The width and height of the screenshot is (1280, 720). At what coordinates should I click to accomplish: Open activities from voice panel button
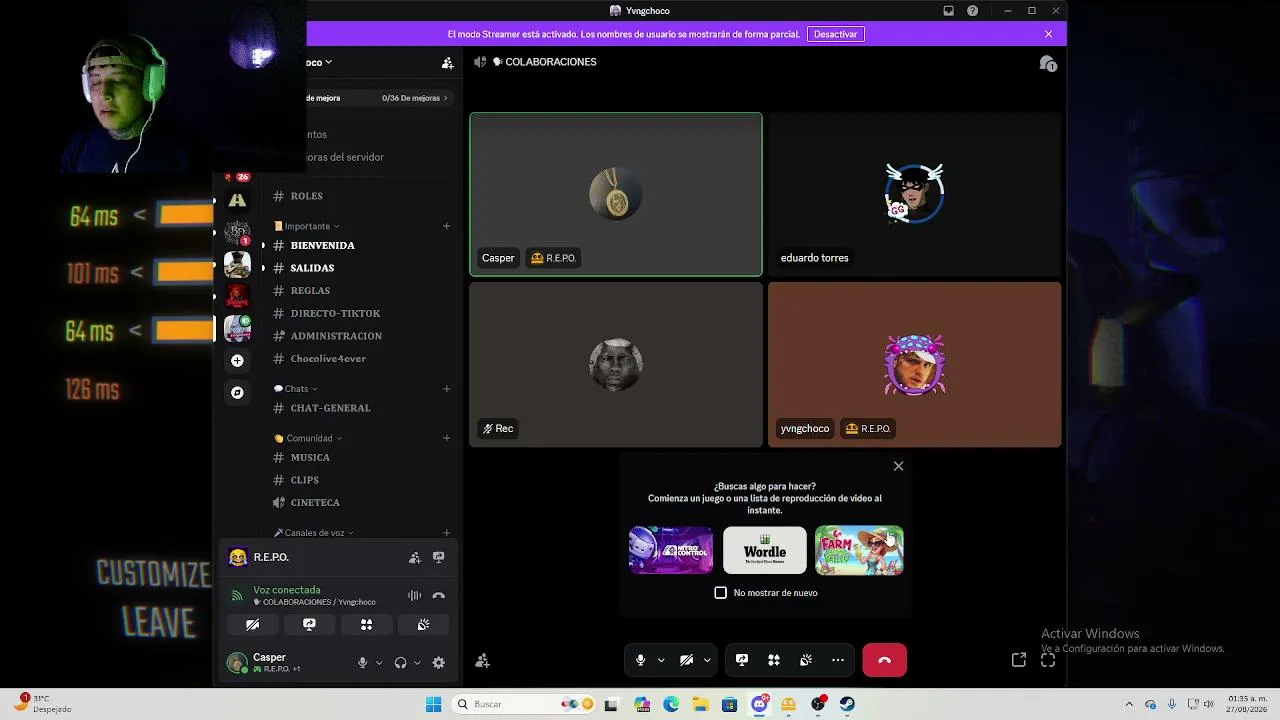[x=366, y=625]
